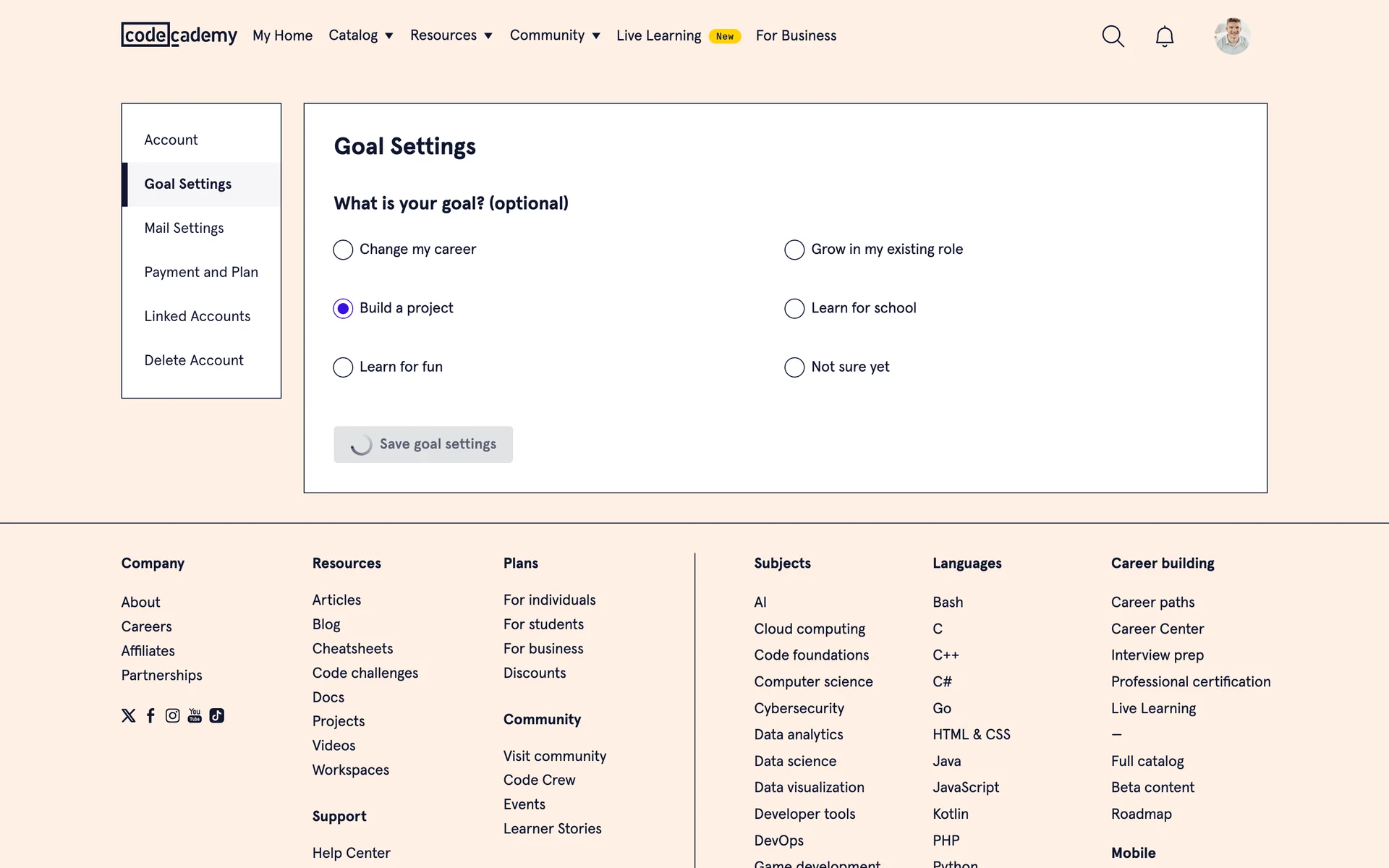
Task: Select the "Change my career" radio option
Action: (x=343, y=250)
